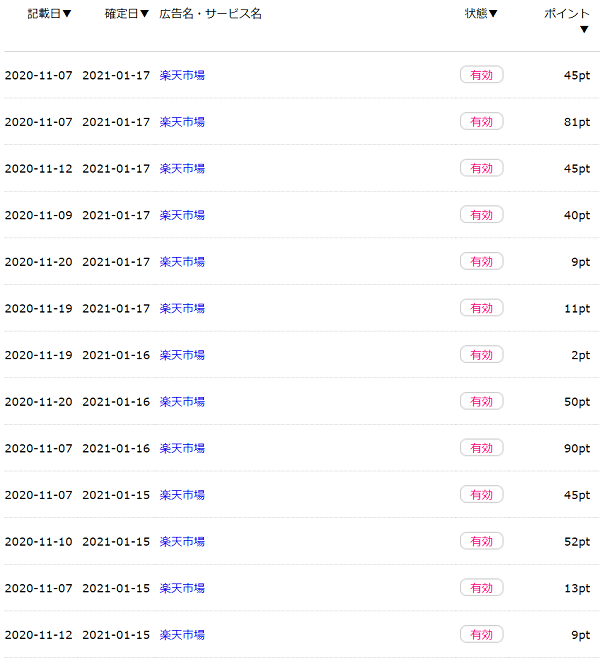Select the 有効 status in the 11pt row
Viewport: 600px width, 661px height.
point(481,308)
